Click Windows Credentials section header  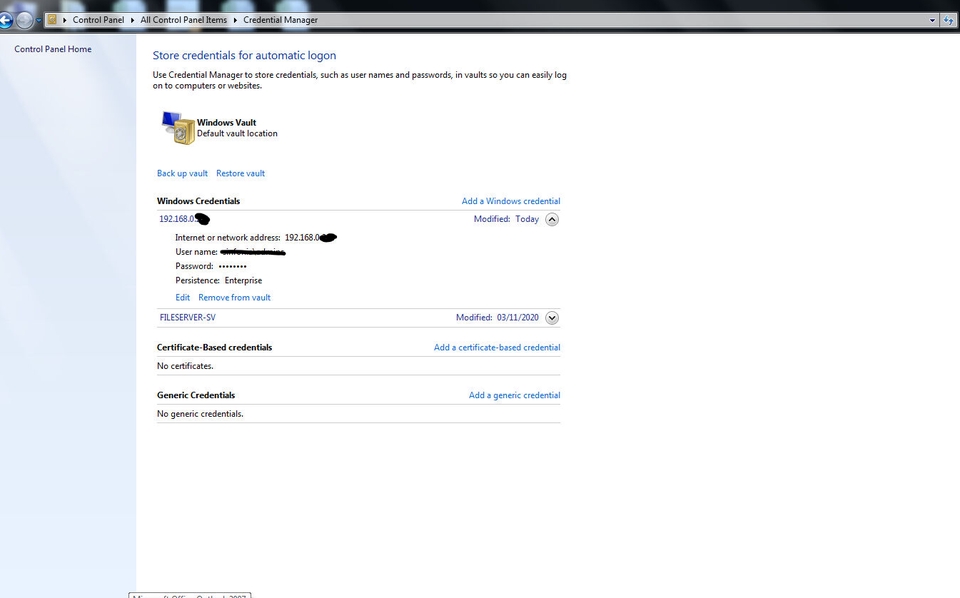pyautogui.click(x=198, y=201)
